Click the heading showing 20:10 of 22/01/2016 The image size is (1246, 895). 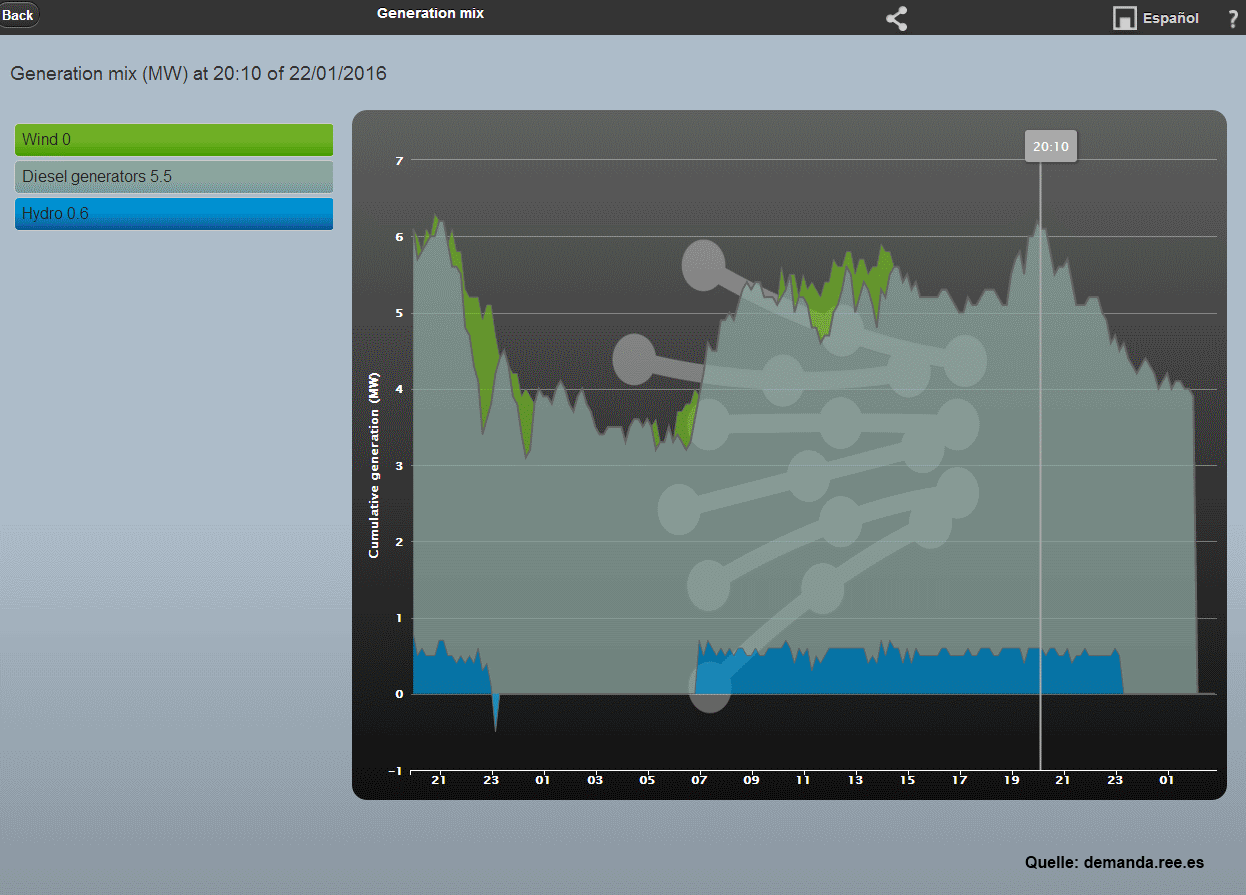pos(198,74)
